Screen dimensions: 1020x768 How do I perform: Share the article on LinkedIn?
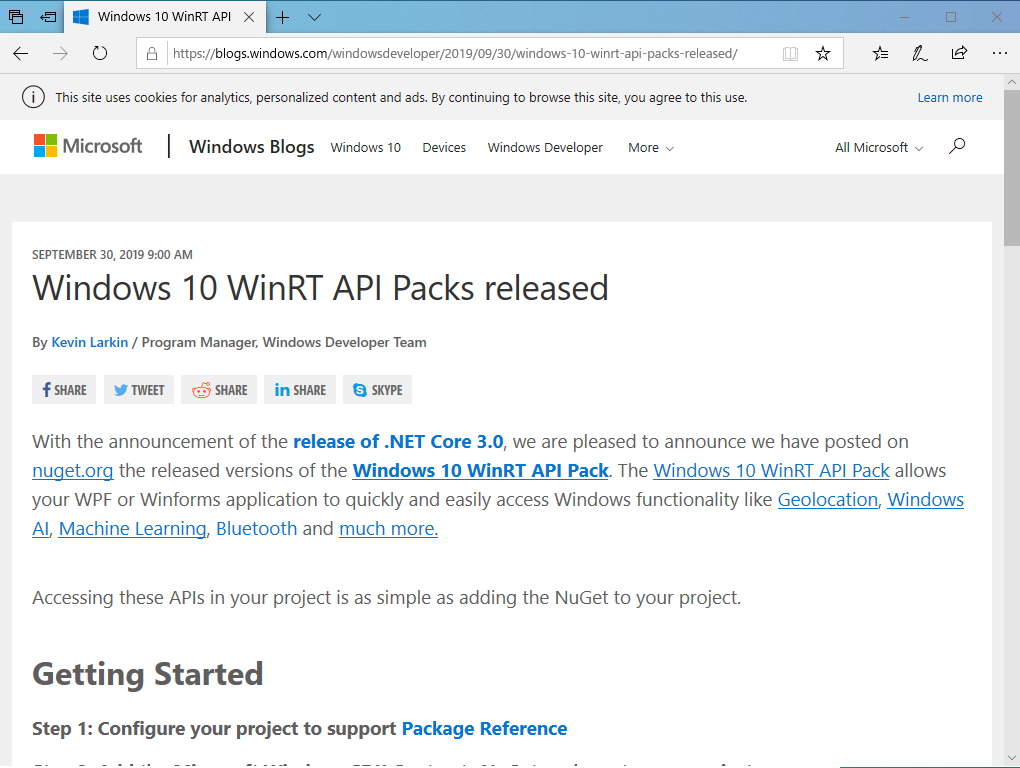tap(299, 389)
